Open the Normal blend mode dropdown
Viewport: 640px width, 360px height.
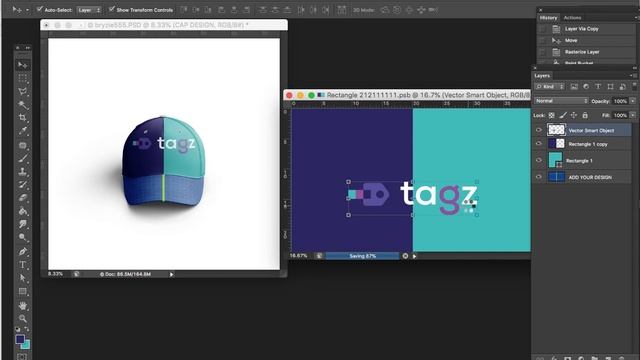561,101
